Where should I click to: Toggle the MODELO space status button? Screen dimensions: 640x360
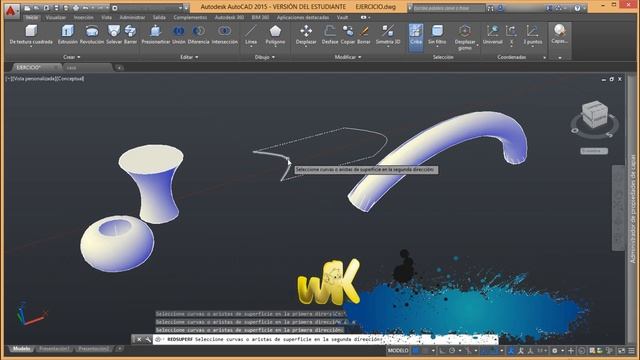click(x=398, y=351)
